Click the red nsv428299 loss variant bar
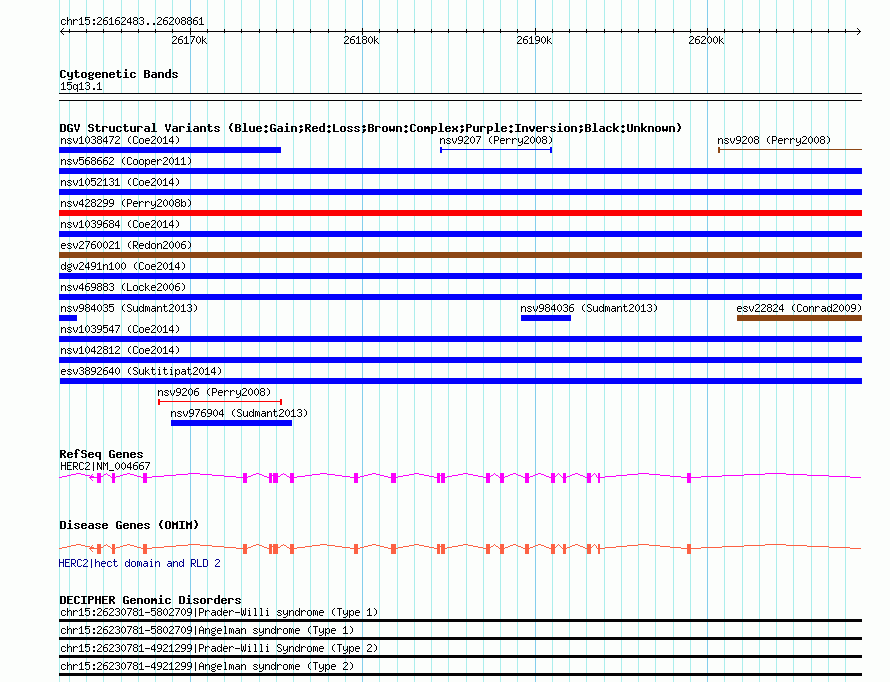Image resolution: width=890 pixels, height=682 pixels. [x=460, y=213]
